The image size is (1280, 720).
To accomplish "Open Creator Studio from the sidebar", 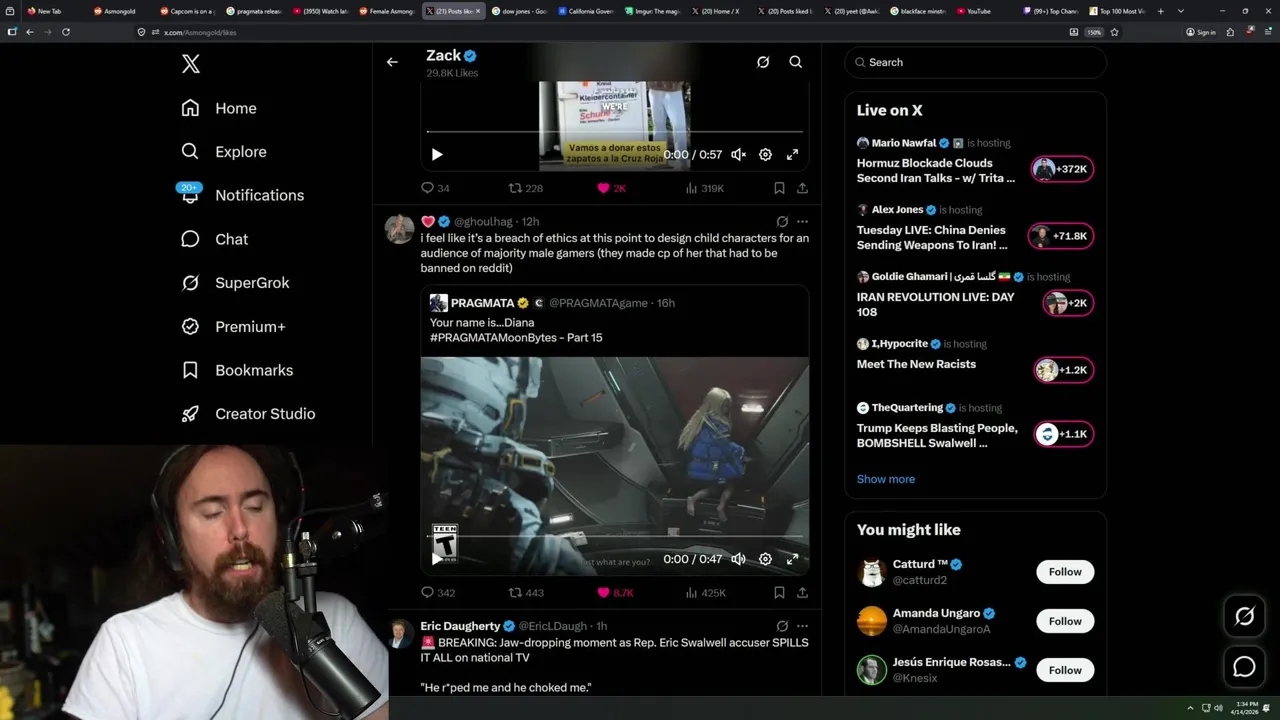I will 248,414.
